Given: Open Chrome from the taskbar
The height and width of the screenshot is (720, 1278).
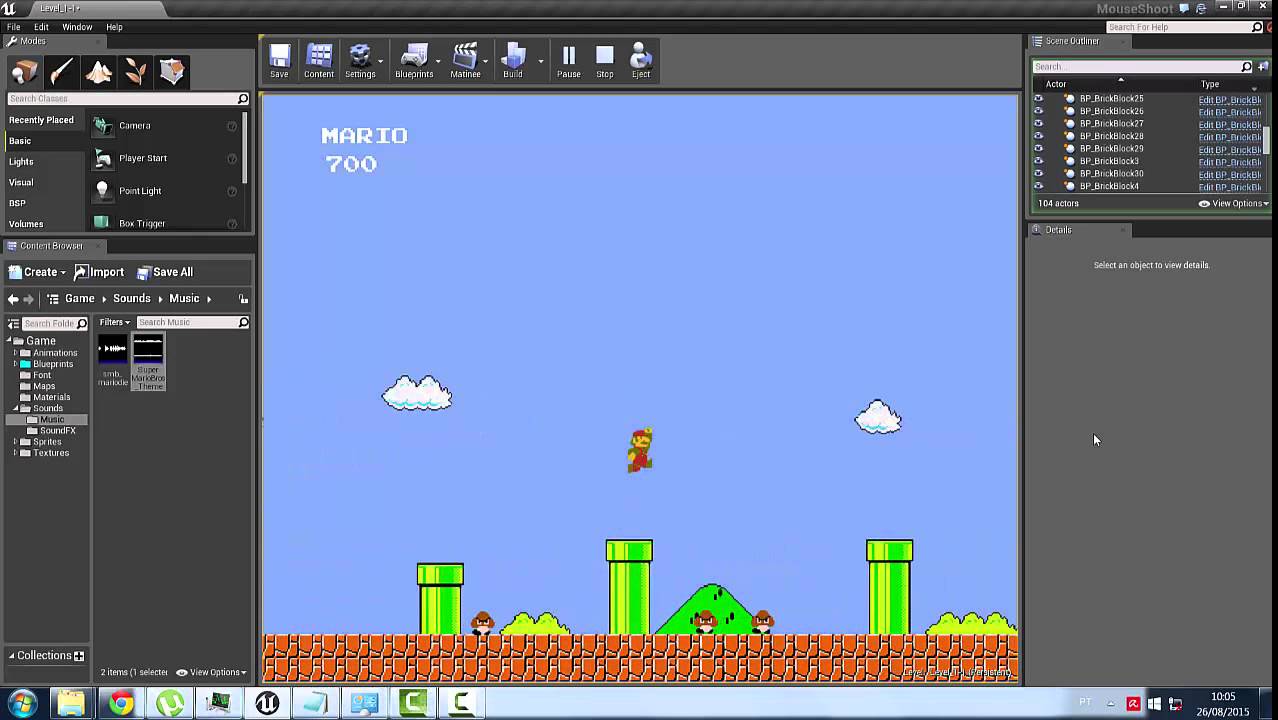Looking at the screenshot, I should click(120, 704).
